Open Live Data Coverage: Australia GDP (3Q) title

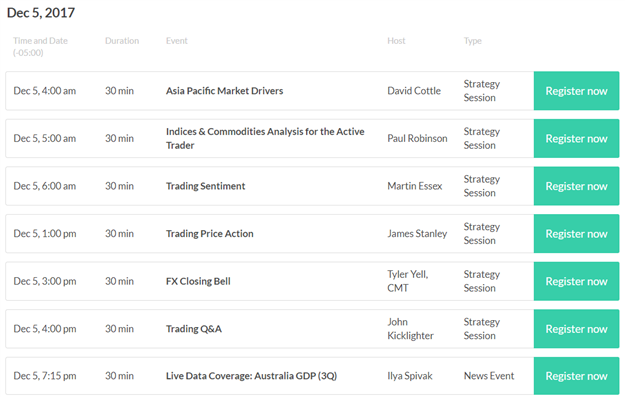(x=252, y=376)
